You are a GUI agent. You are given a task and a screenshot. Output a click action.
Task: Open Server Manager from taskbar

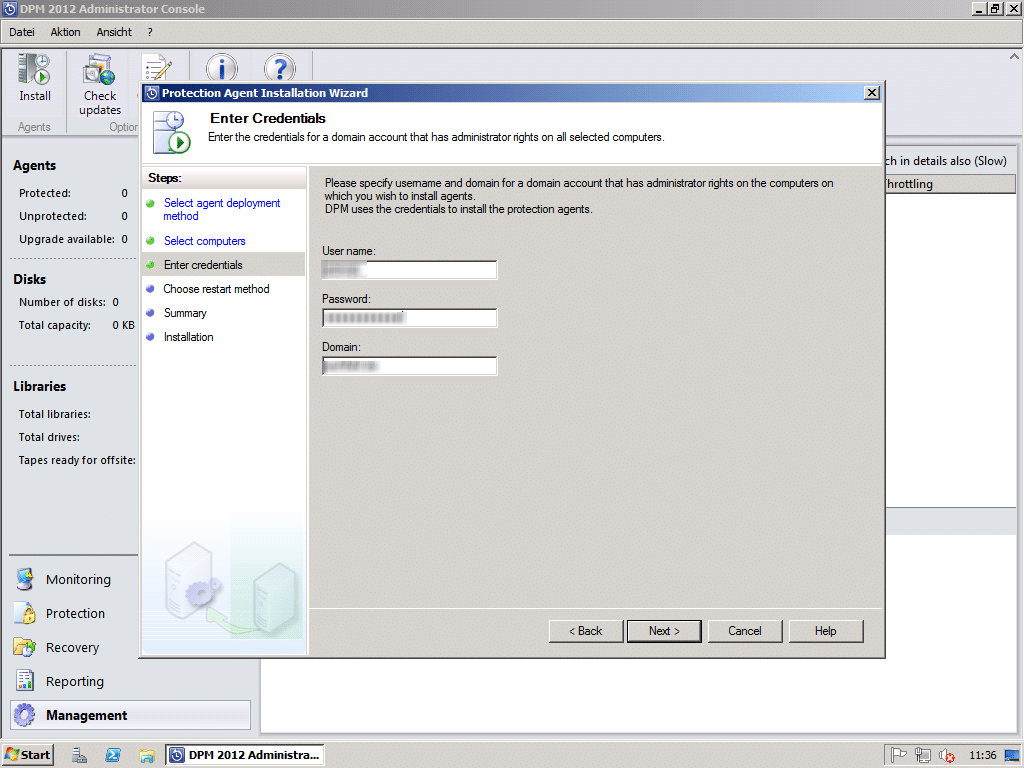tap(80, 755)
